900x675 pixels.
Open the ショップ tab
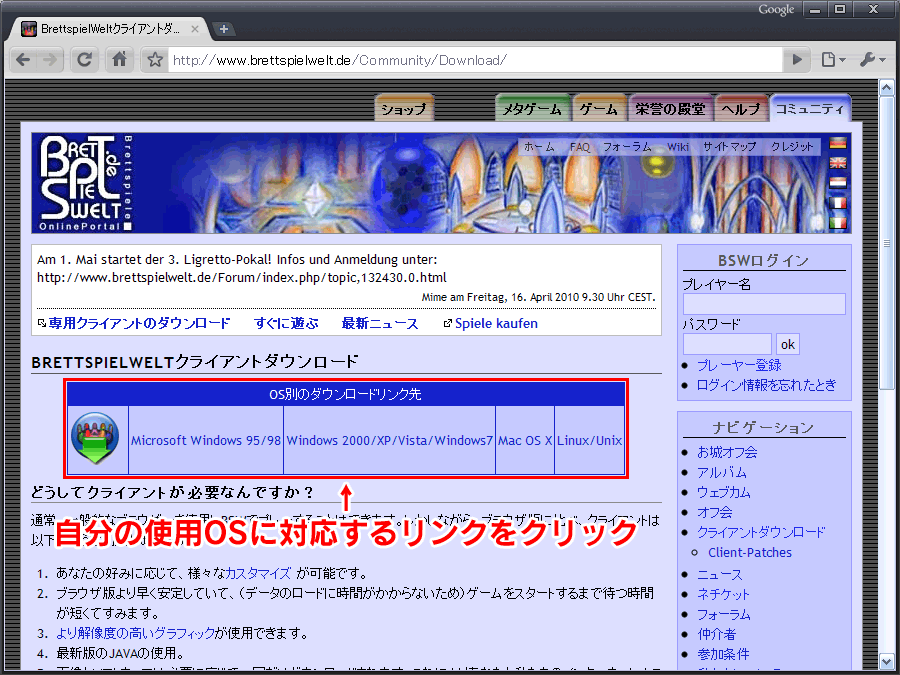click(x=404, y=108)
